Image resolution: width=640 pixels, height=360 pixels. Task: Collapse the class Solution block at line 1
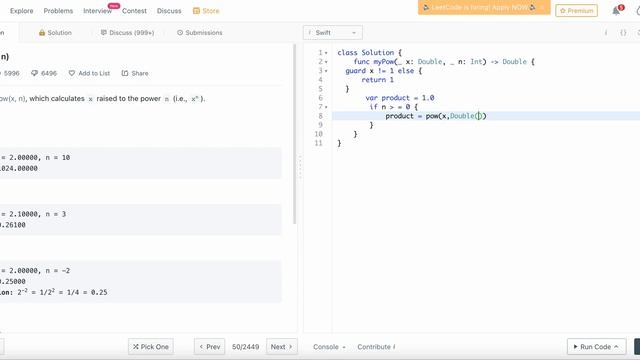click(x=326, y=53)
